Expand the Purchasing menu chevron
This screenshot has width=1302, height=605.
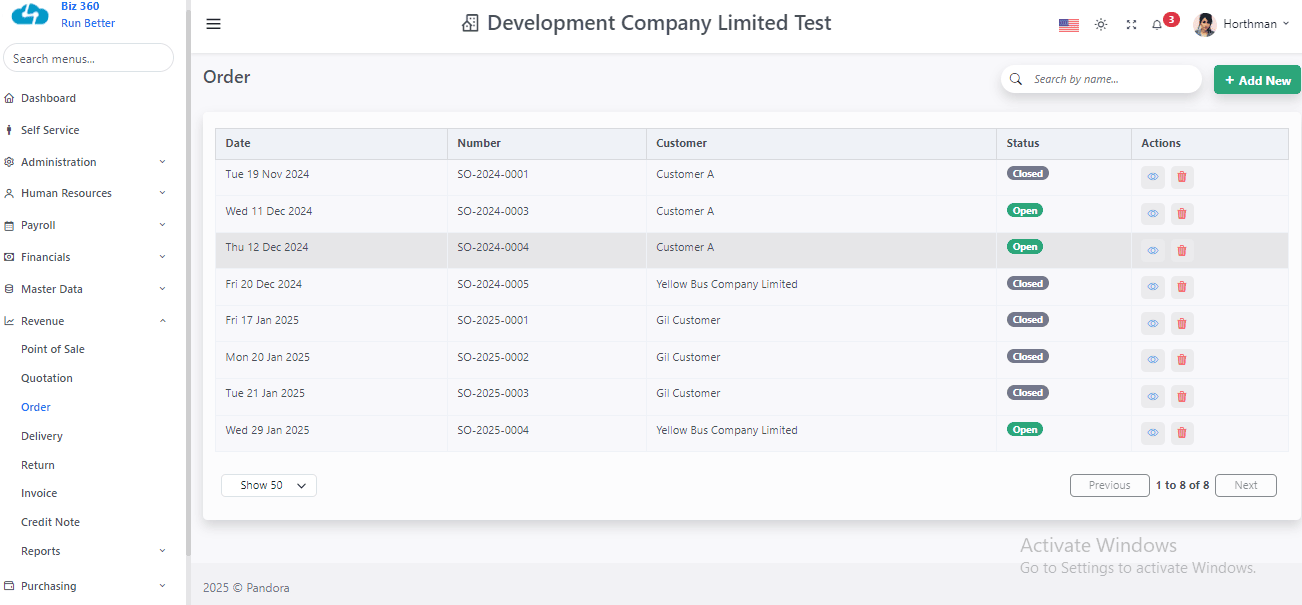click(163, 586)
